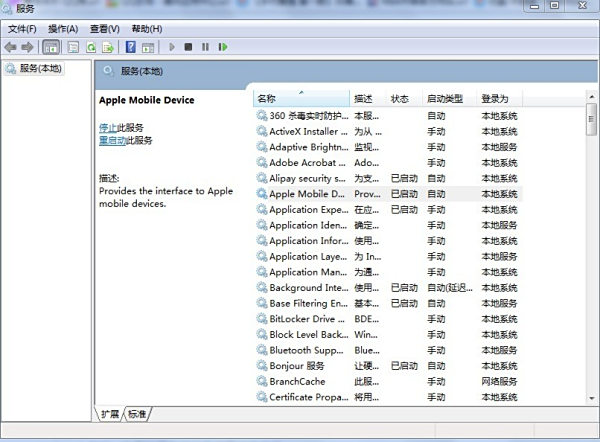Open the 文件(F) menu
This screenshot has height=442, width=600.
22,29
